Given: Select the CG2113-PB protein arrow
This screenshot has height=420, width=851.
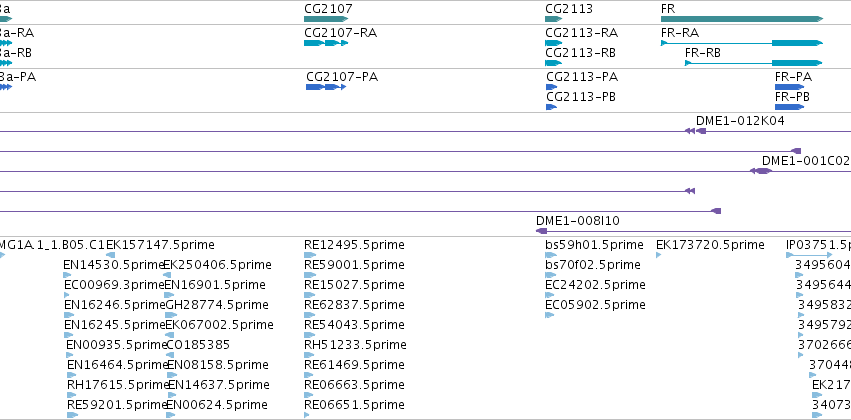Looking at the screenshot, I should 551,107.
